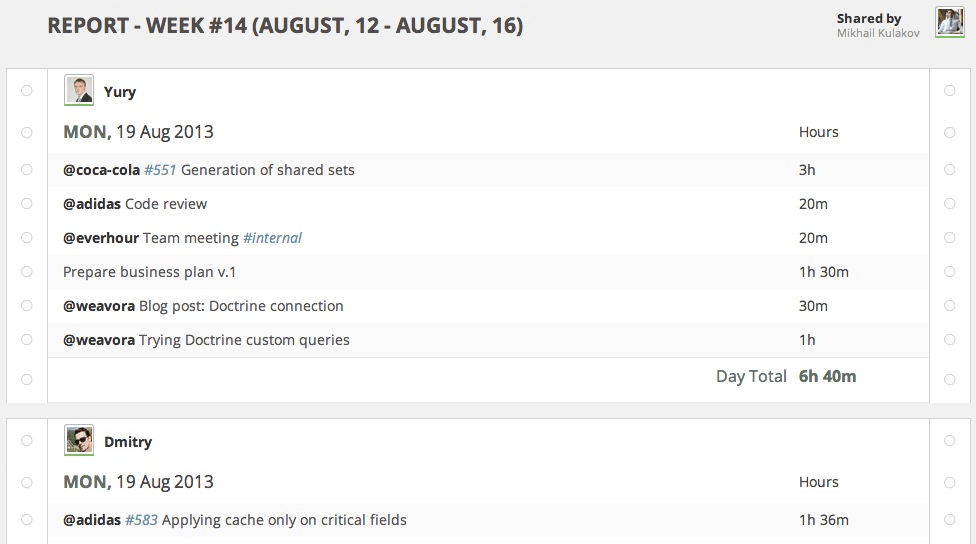The image size is (976, 544).
Task: Click Mikhail Kulakov's profile avatar
Action: pos(949,23)
